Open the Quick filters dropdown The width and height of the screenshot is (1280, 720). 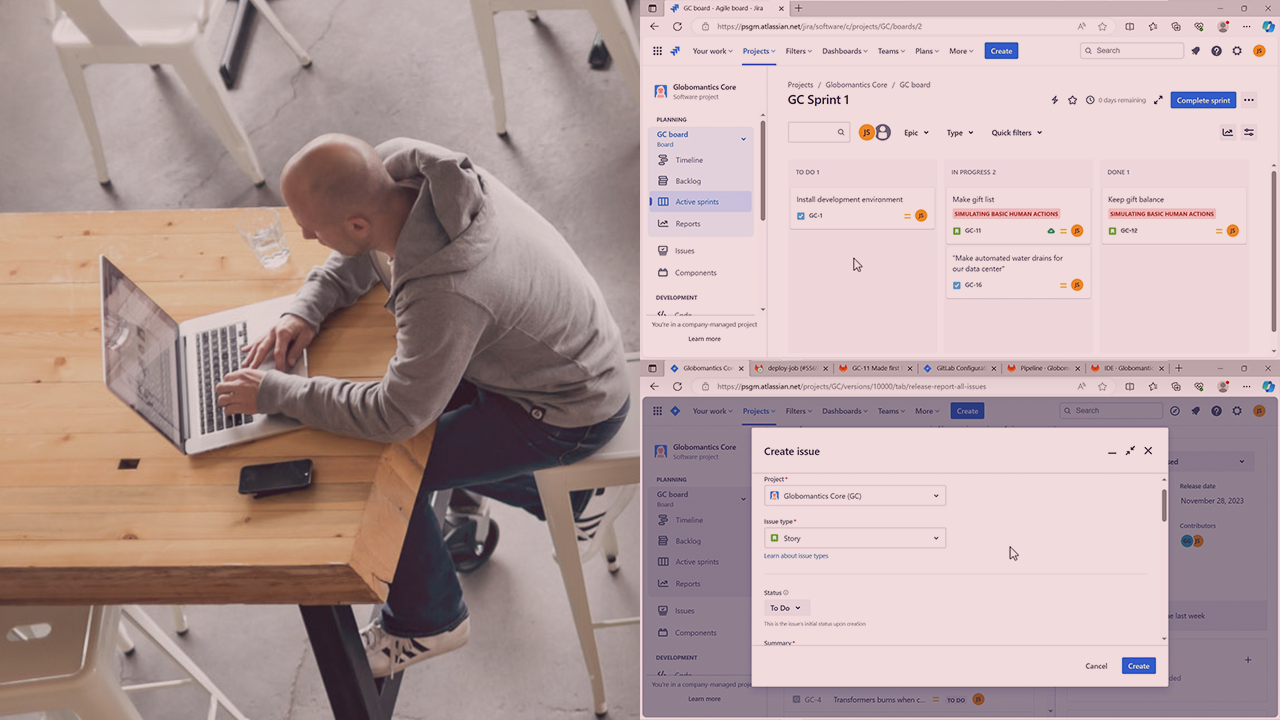click(1016, 133)
